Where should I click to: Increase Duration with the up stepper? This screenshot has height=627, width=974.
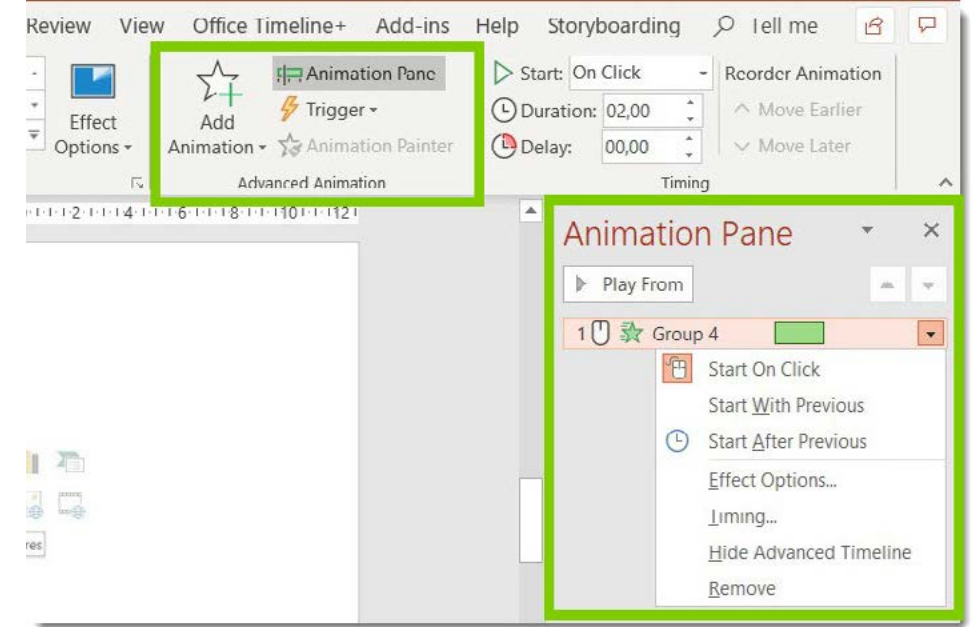[691, 103]
